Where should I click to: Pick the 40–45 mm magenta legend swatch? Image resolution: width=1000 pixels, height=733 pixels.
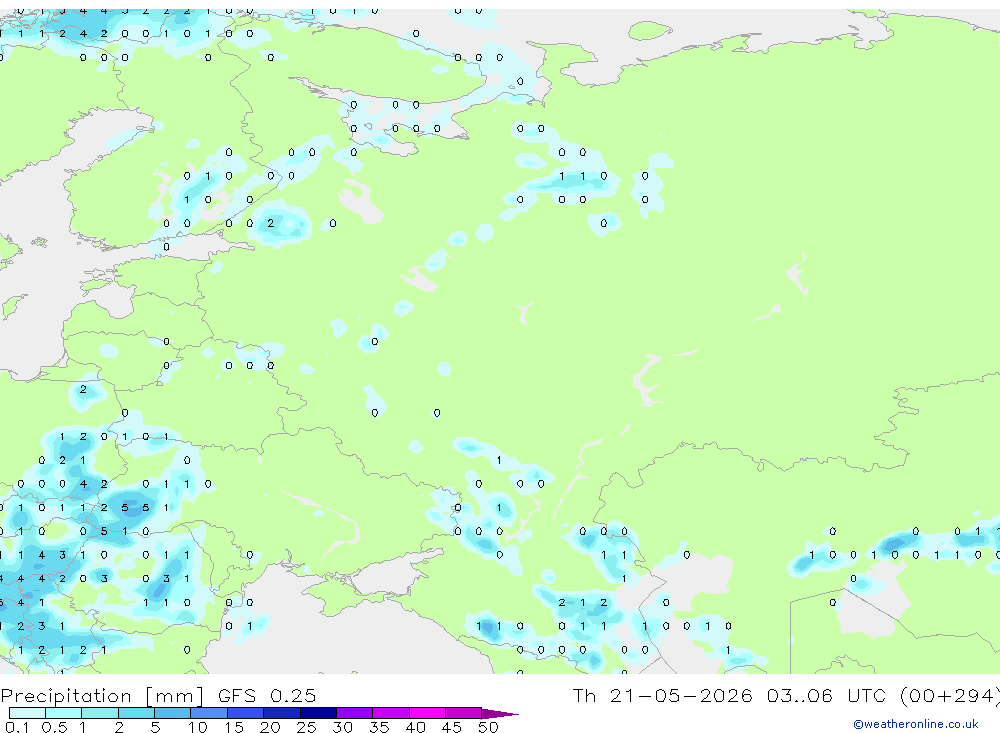click(427, 713)
